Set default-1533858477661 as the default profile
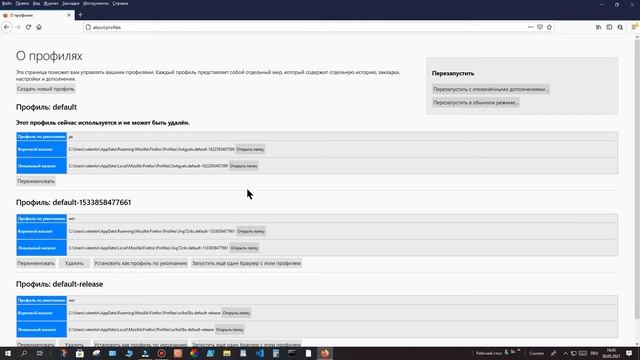 click(x=140, y=263)
